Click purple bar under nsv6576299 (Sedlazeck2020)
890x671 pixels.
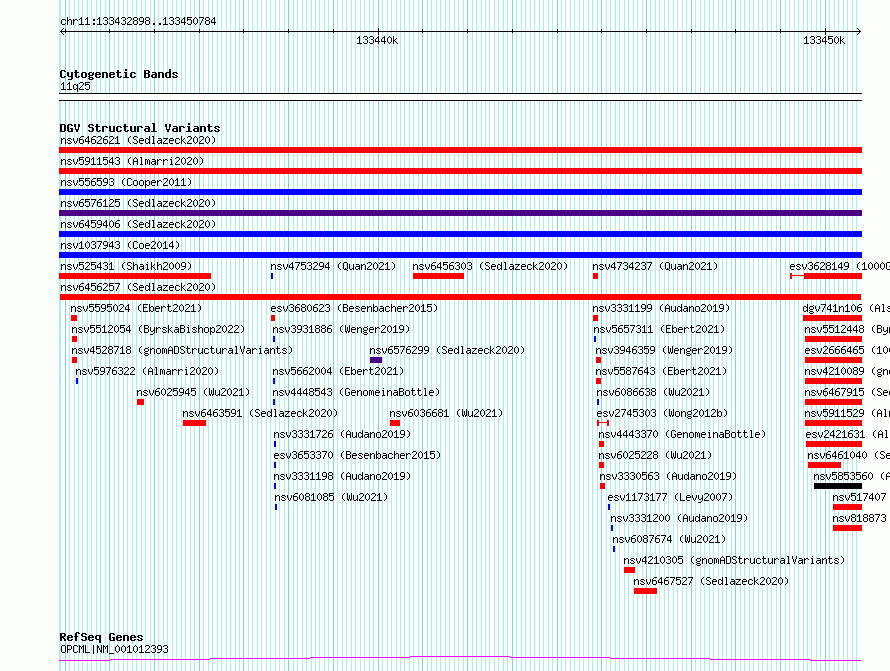click(376, 360)
